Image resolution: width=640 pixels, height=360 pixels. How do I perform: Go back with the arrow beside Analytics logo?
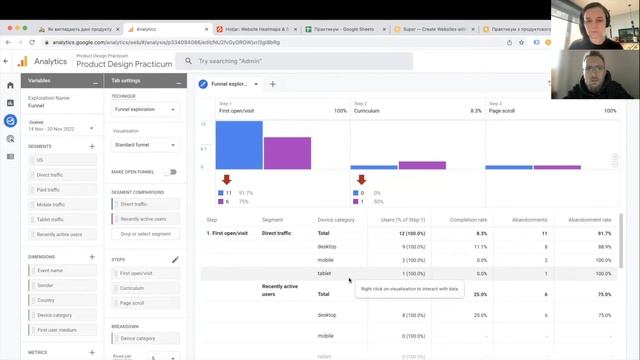(6, 61)
